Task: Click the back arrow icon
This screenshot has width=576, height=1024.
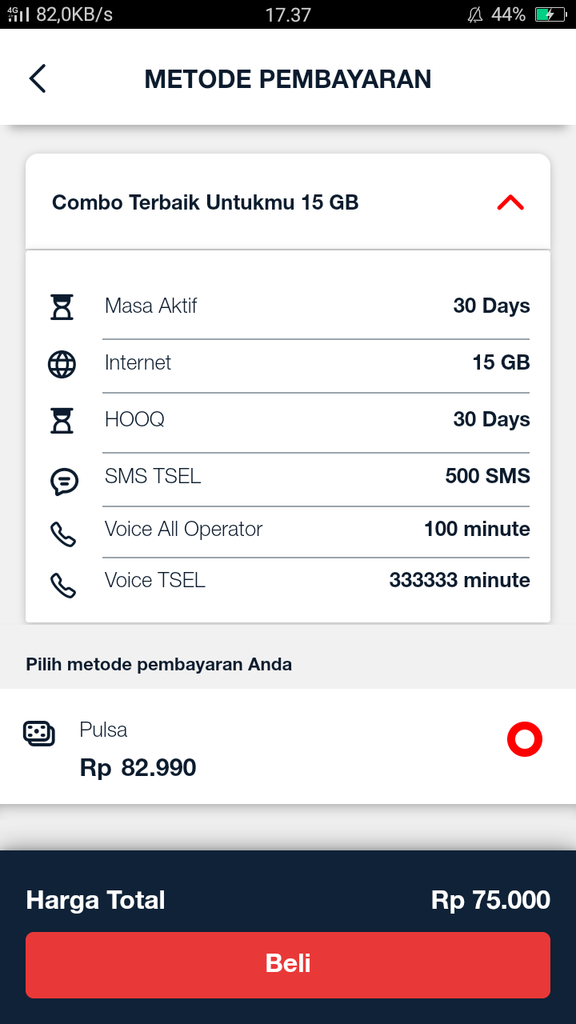Action: click(38, 77)
